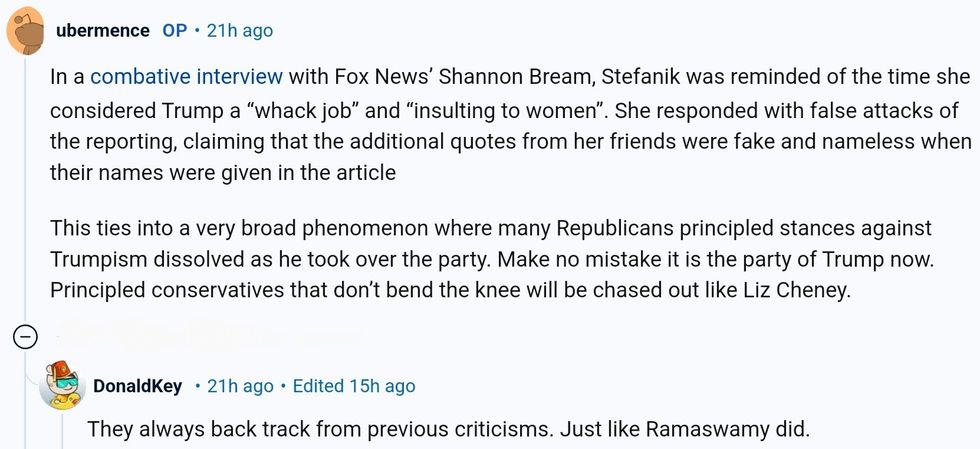Open the "combative interview" hyperlink
The image size is (980, 449).
[x=187, y=76]
